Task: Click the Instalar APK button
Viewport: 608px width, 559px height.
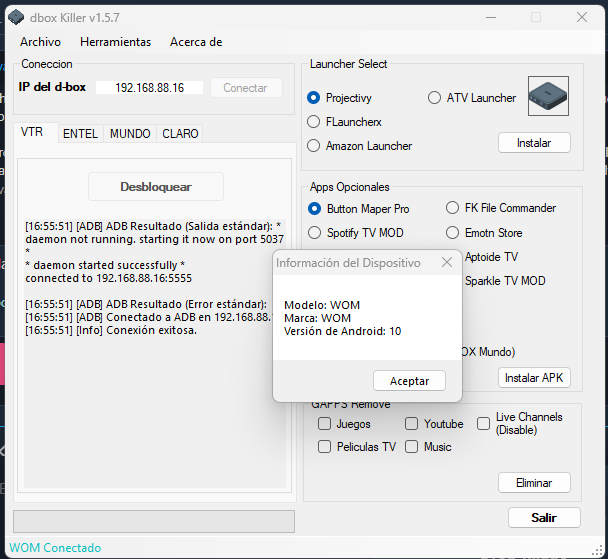Action: [534, 378]
